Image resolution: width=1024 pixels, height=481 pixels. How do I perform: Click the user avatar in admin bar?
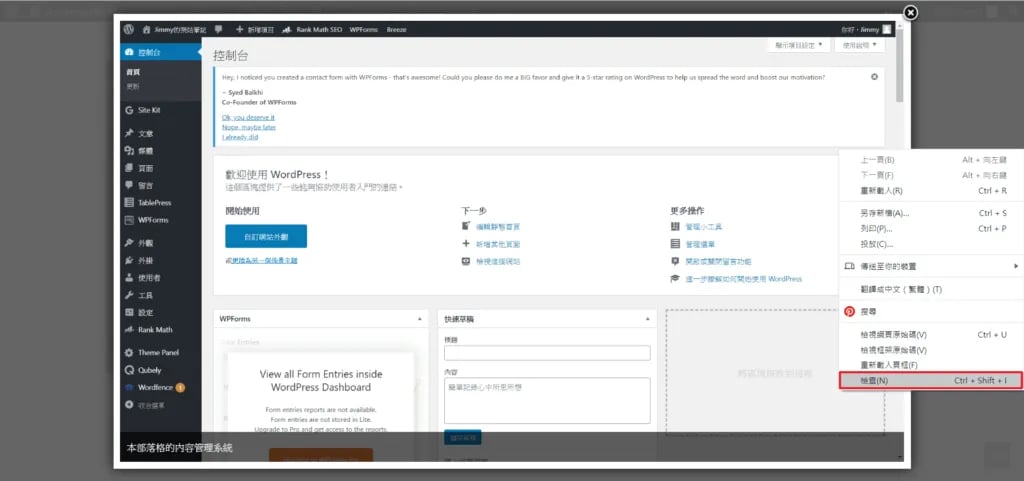886,29
